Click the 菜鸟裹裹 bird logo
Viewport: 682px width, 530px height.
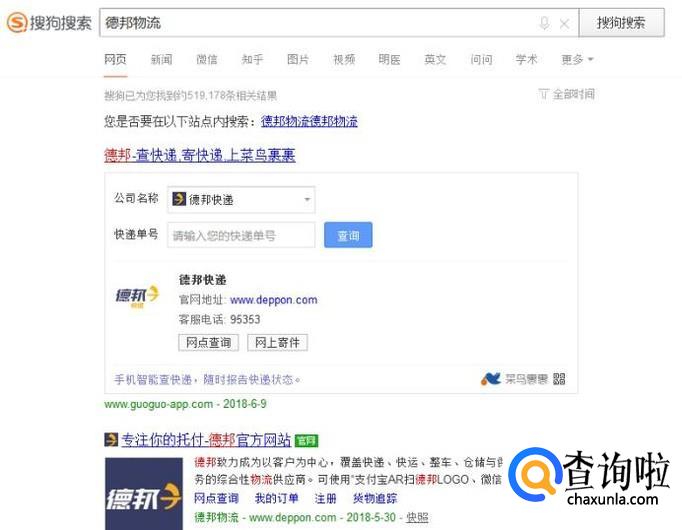491,379
